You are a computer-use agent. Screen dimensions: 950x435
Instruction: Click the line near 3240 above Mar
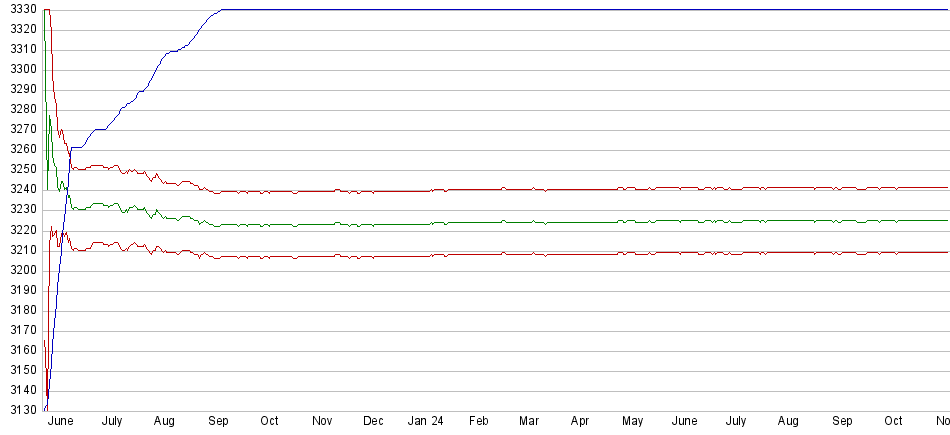529,189
